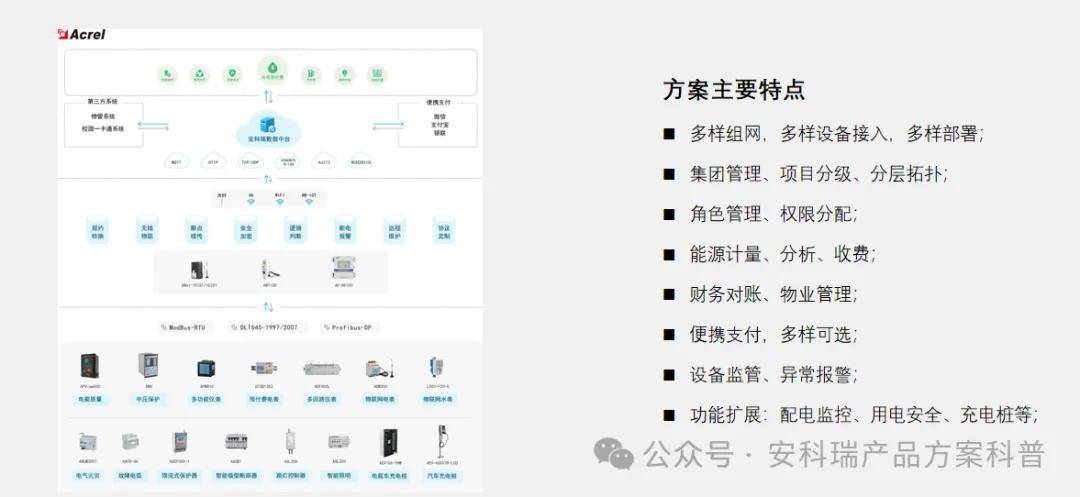The image size is (1080, 497).
Task: Click the 安全加密 cylinder
Action: point(246,230)
